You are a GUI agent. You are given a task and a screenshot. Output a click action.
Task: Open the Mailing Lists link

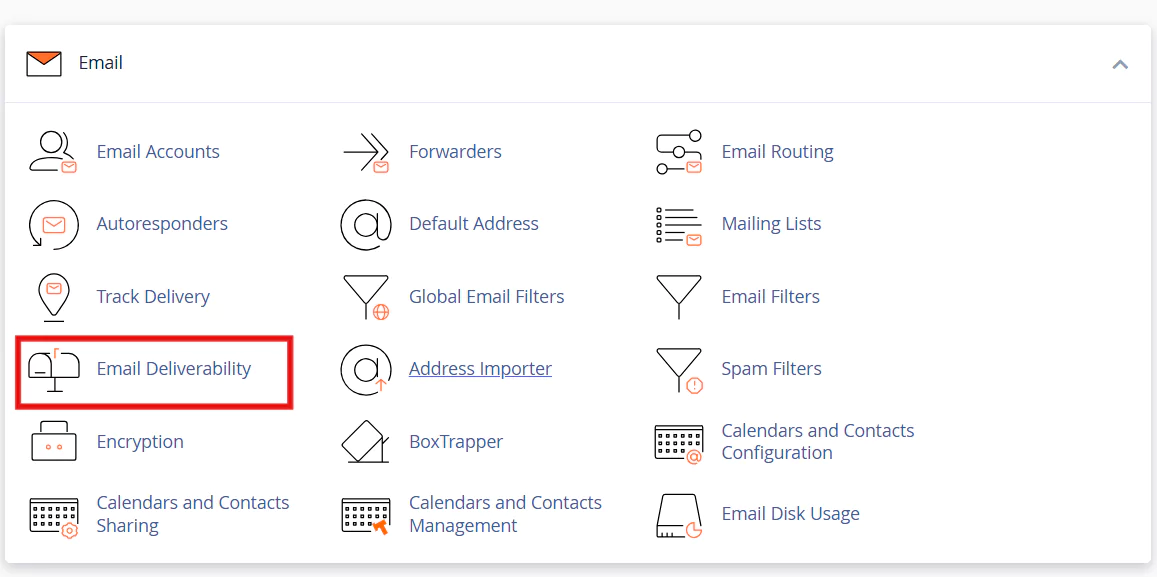pos(771,224)
